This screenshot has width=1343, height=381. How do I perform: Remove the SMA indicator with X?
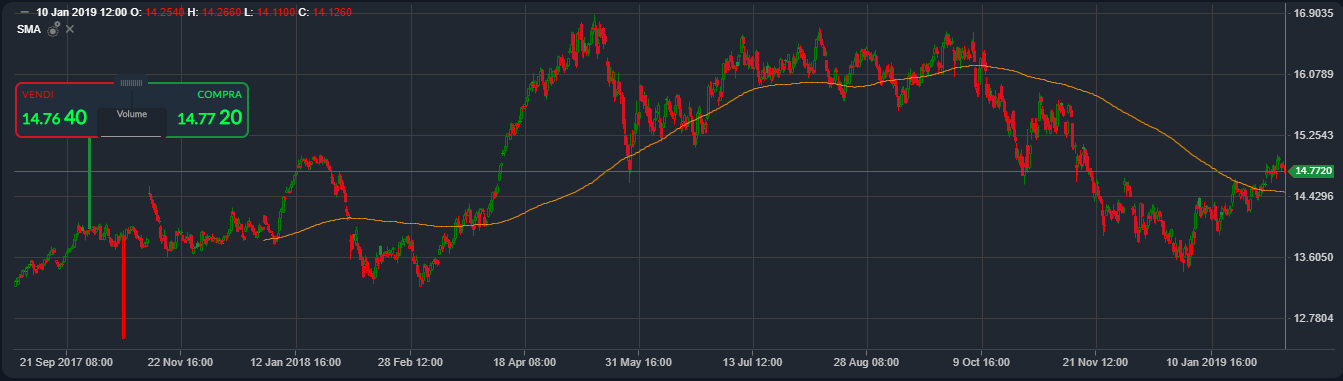(x=70, y=29)
